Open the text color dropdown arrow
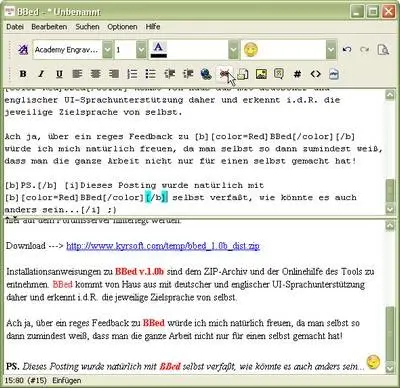 tap(234, 50)
